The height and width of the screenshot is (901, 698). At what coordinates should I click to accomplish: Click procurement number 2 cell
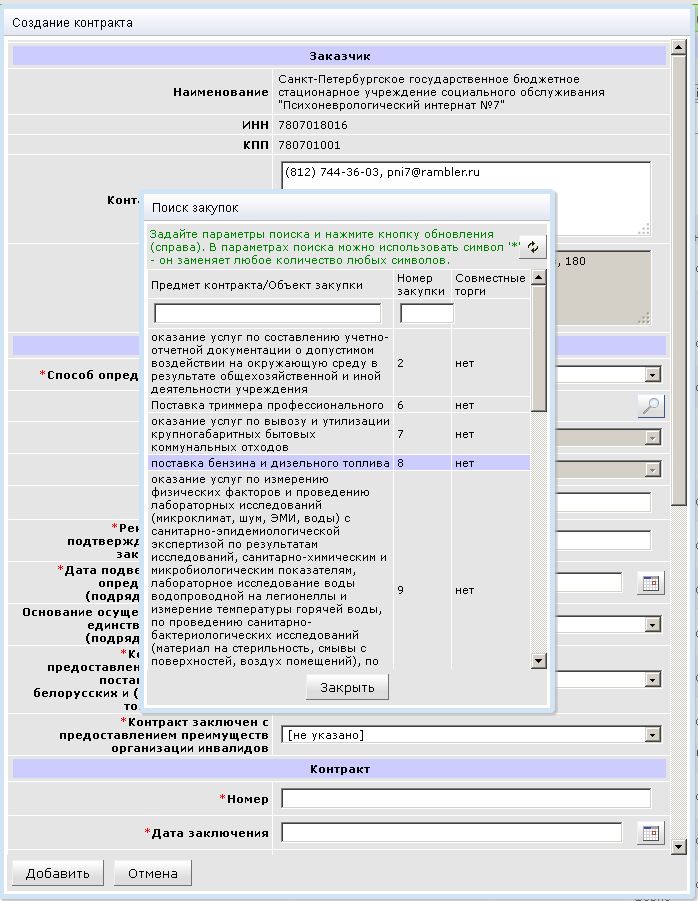pos(422,363)
